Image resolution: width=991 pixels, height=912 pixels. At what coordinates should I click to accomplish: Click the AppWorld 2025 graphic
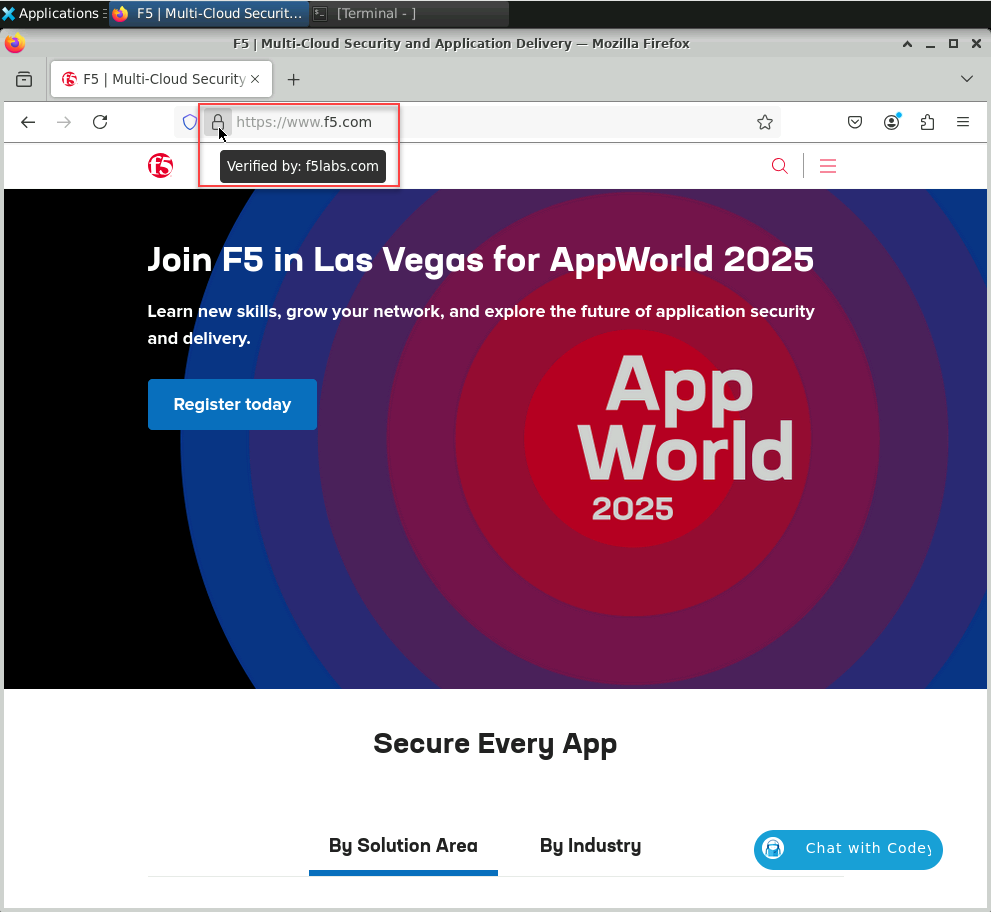coord(685,436)
